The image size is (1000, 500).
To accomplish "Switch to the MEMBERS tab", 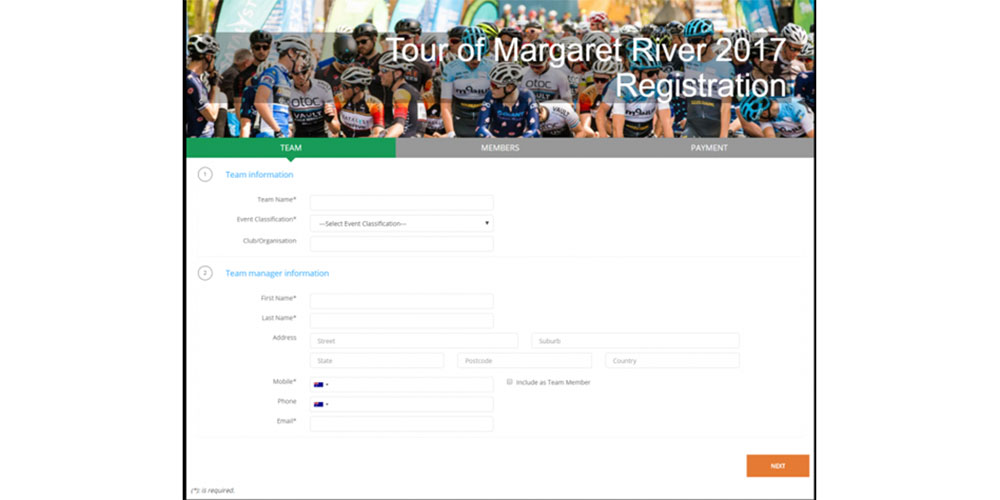I will pos(500,148).
